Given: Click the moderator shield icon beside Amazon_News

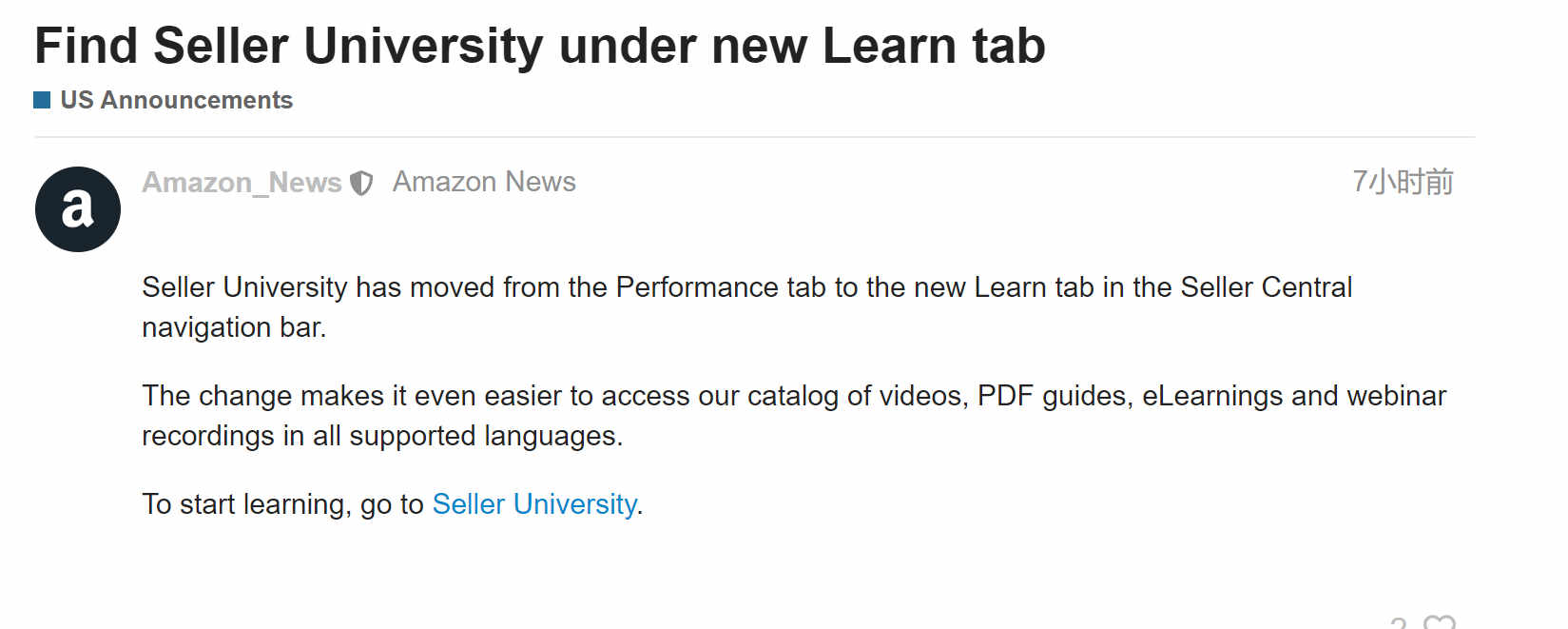Looking at the screenshot, I should (x=361, y=183).
